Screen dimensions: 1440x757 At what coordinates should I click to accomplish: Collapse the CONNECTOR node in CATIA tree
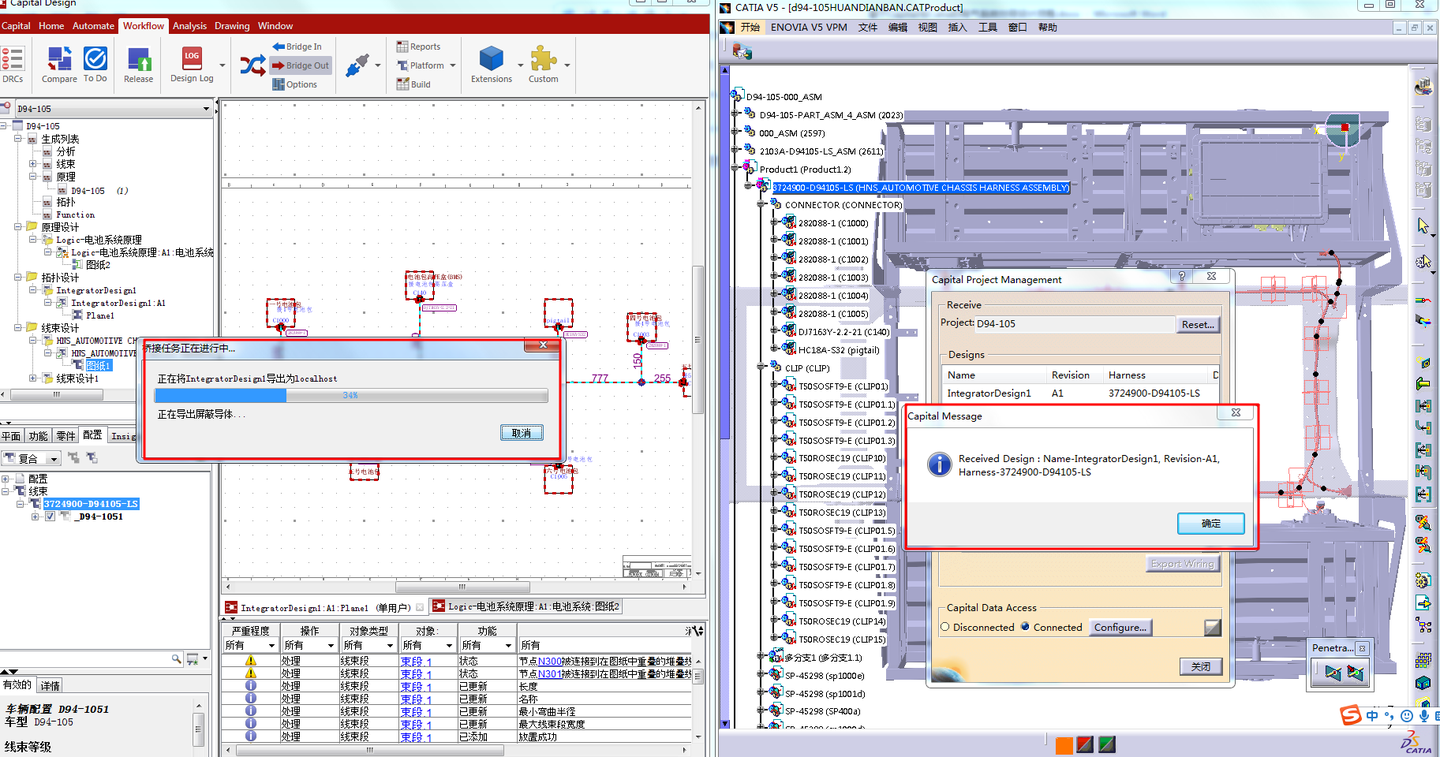click(x=761, y=205)
